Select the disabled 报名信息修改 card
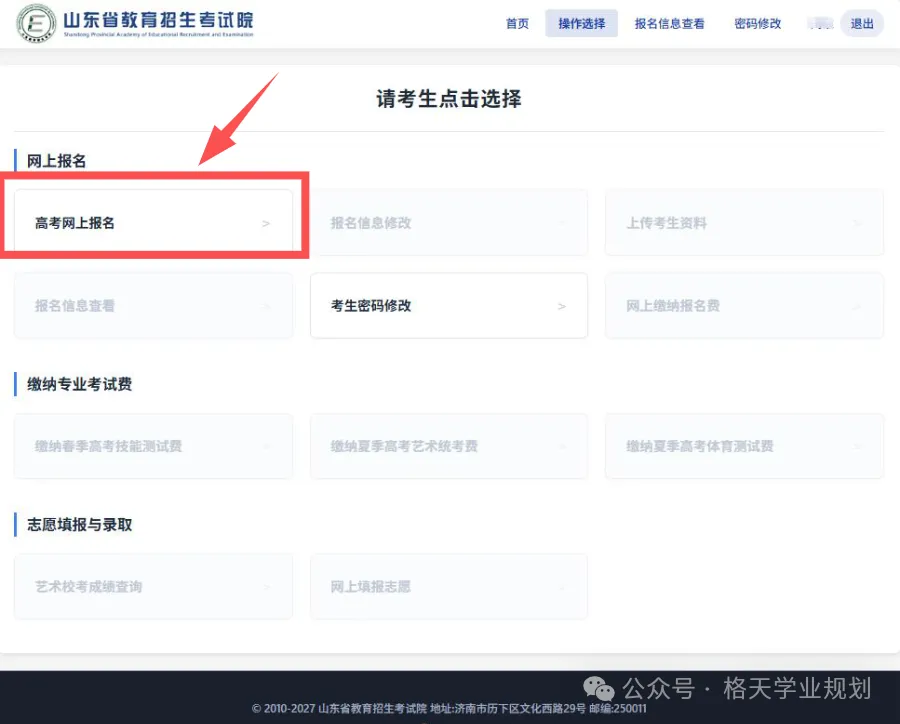 coord(449,223)
